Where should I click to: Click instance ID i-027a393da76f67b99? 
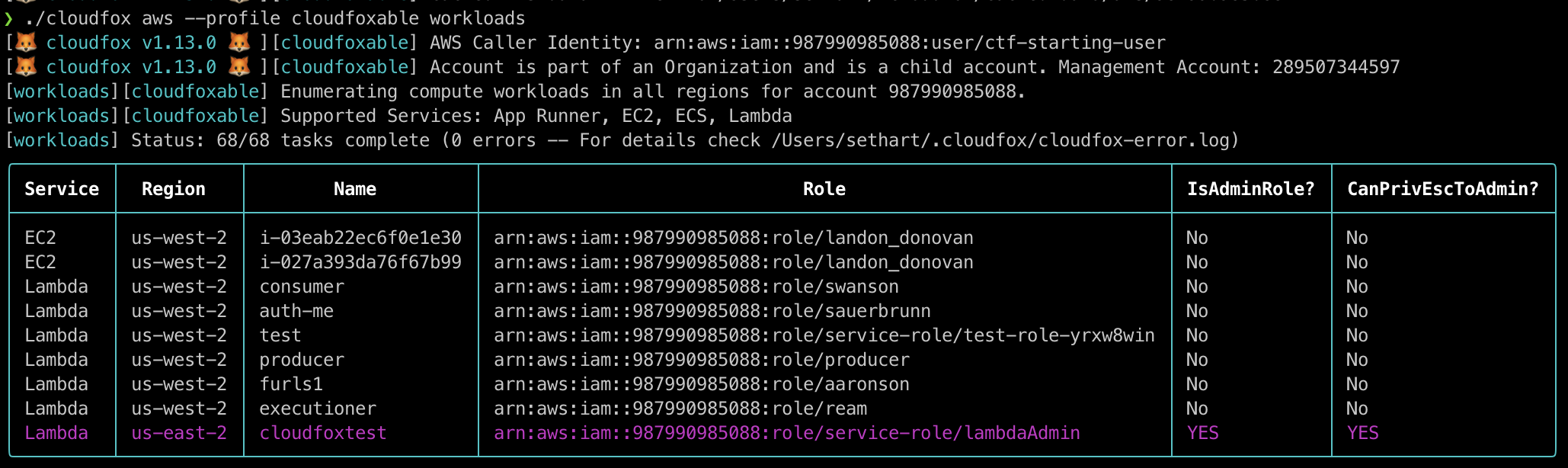[360, 262]
